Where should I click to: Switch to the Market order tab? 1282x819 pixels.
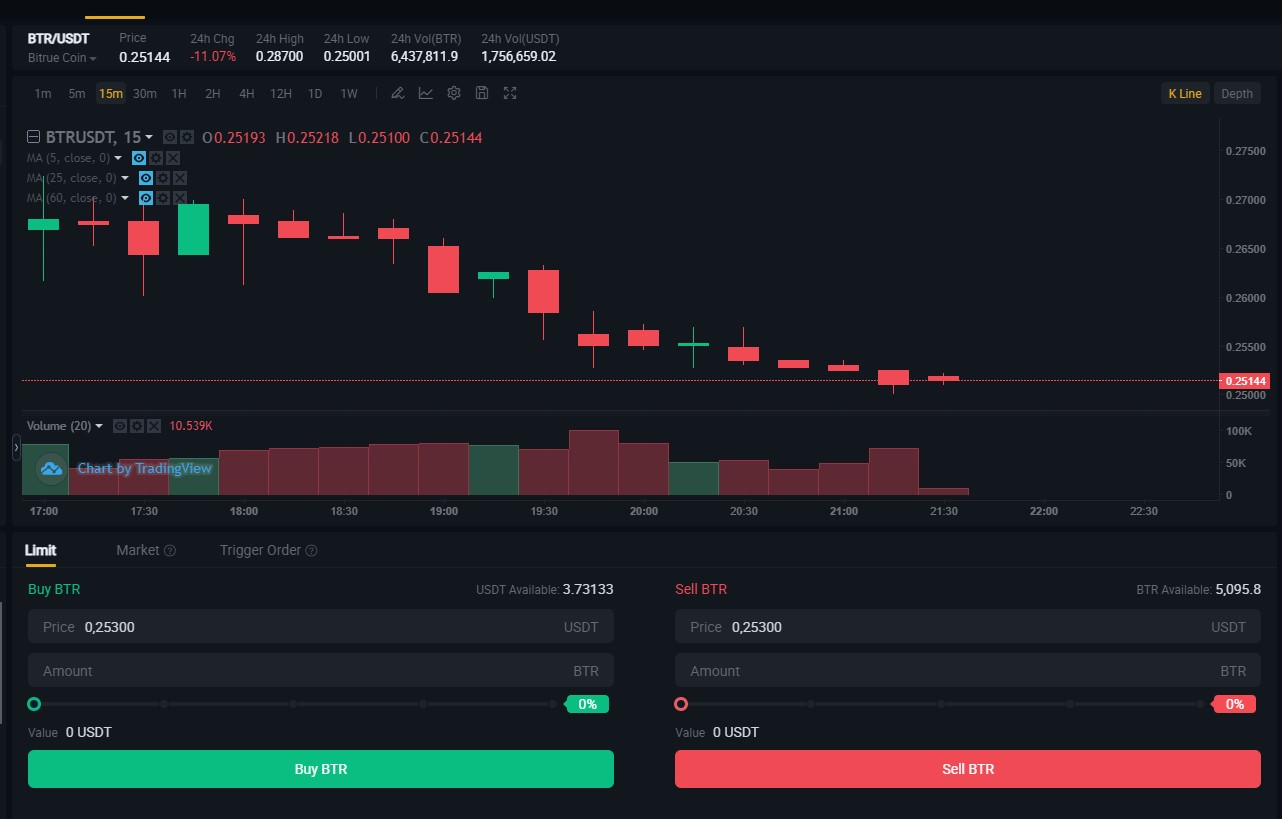(138, 550)
